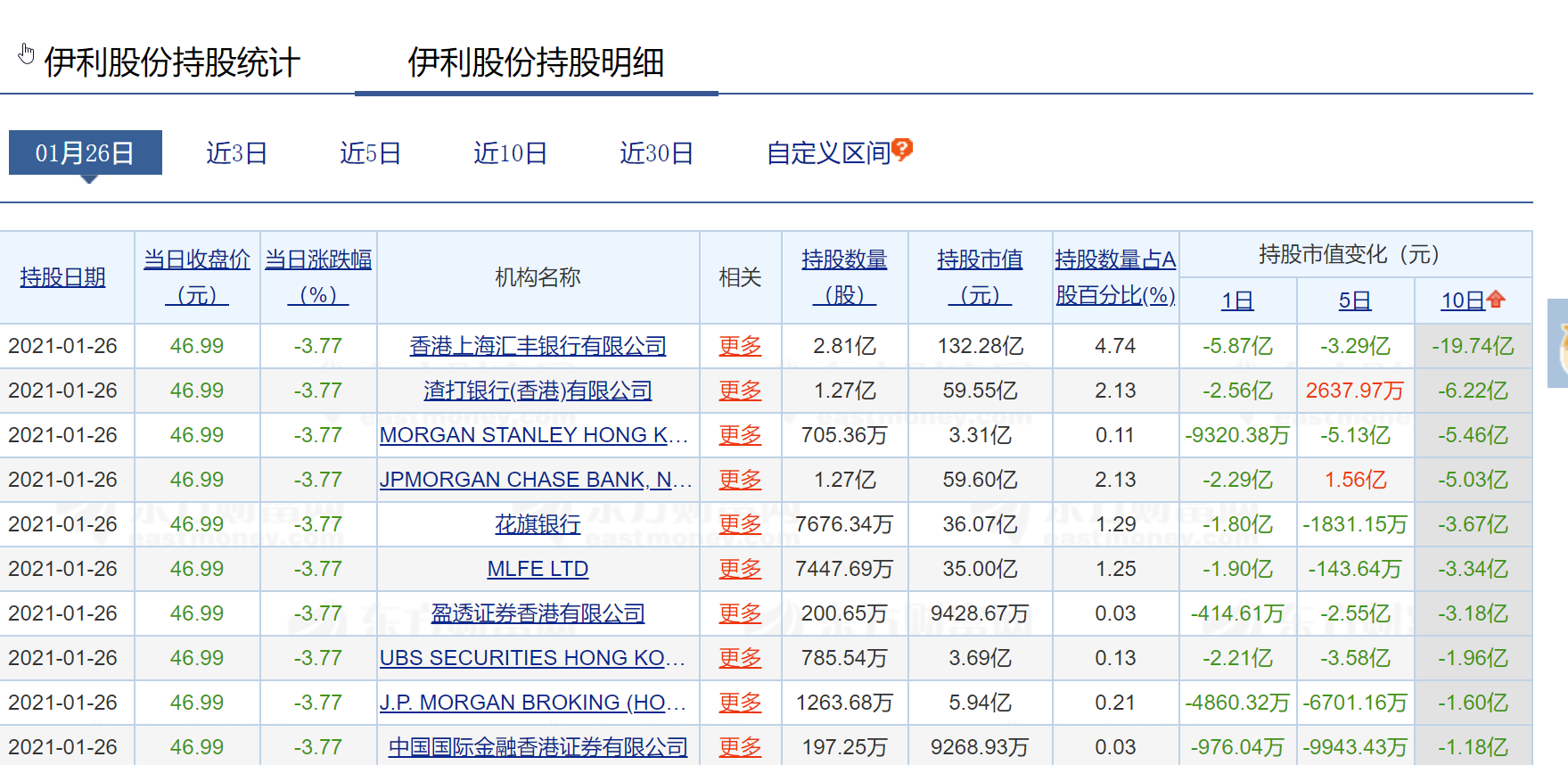Sort by 持股市值(元) column header
The image size is (1568, 765).
point(980,277)
